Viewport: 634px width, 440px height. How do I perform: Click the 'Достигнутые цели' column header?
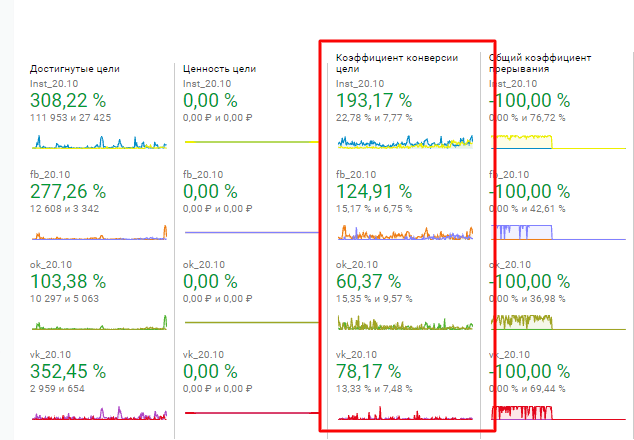pyautogui.click(x=75, y=69)
